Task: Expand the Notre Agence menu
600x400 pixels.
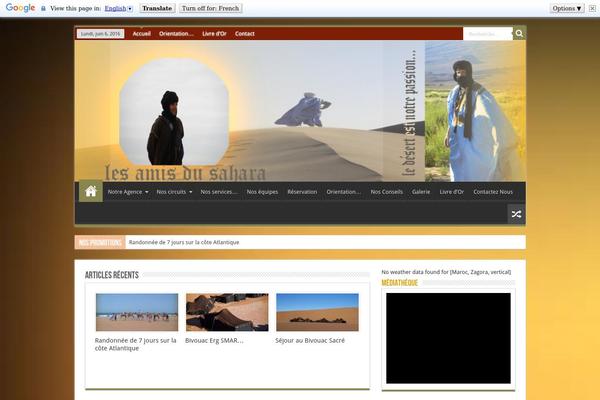Action: pos(128,192)
